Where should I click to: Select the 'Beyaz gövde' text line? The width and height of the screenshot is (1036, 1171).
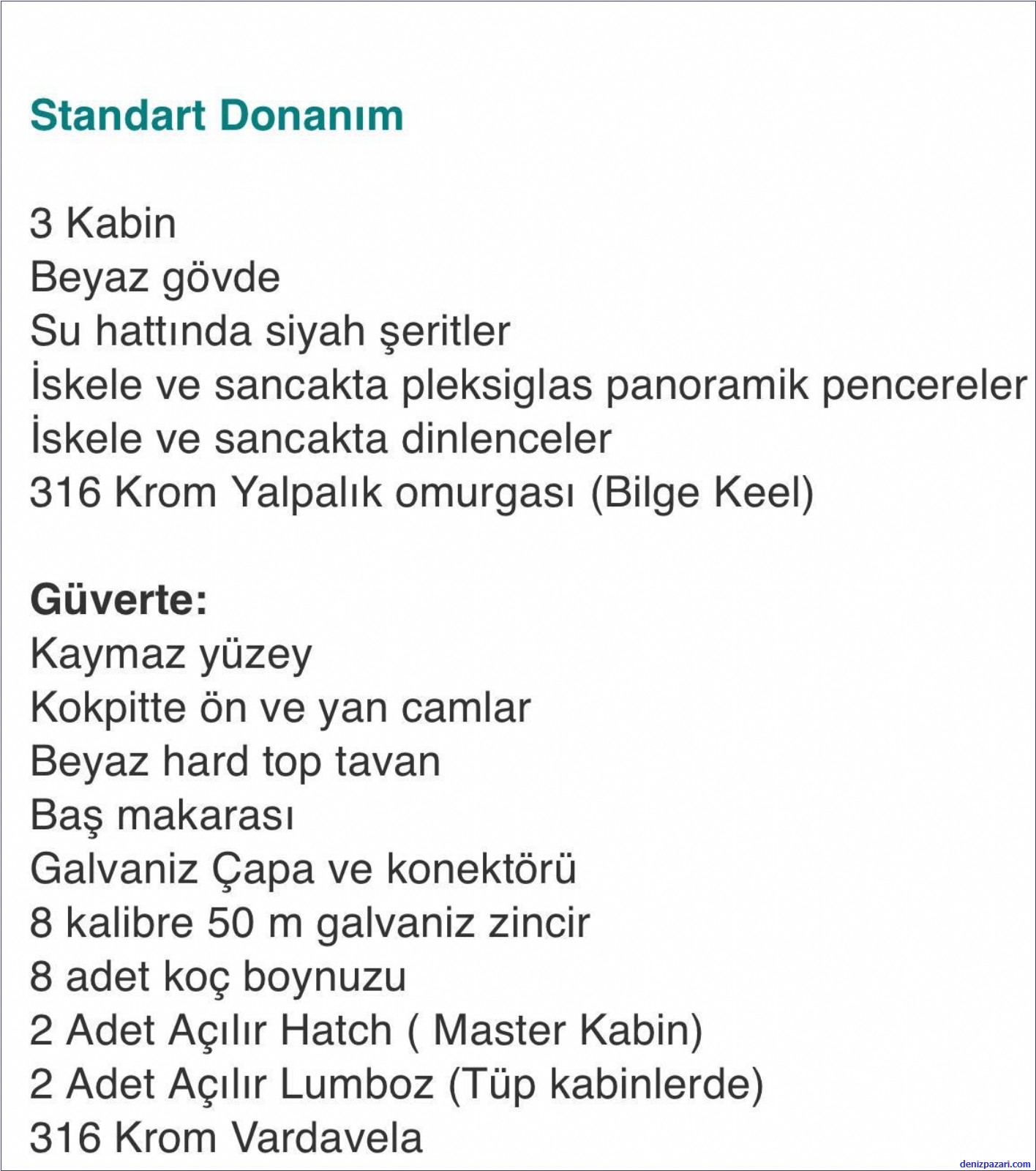point(155,277)
